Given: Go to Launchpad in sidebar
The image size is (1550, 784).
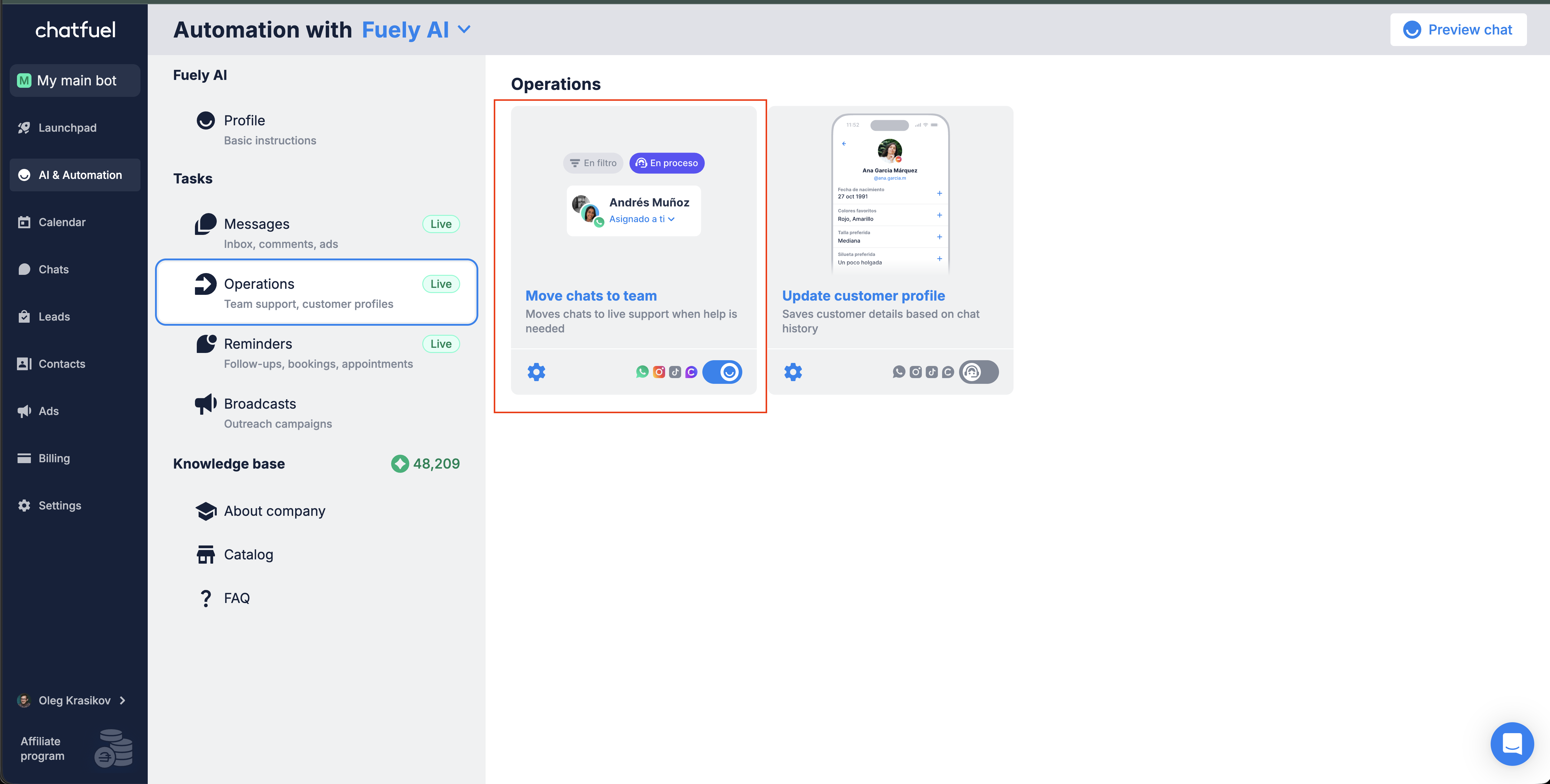Looking at the screenshot, I should click(x=68, y=127).
